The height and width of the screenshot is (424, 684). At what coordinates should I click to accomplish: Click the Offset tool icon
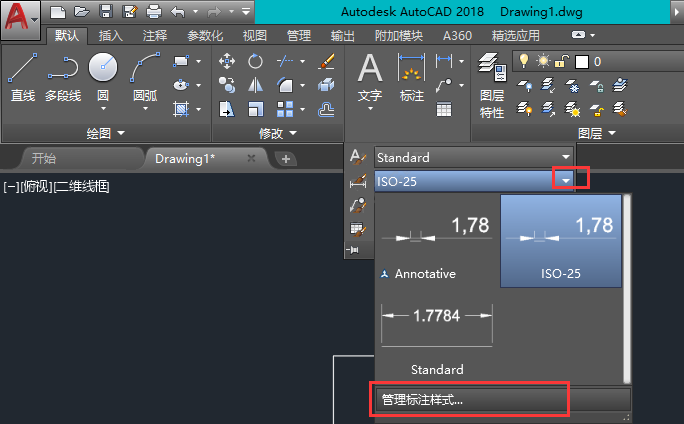(326, 109)
